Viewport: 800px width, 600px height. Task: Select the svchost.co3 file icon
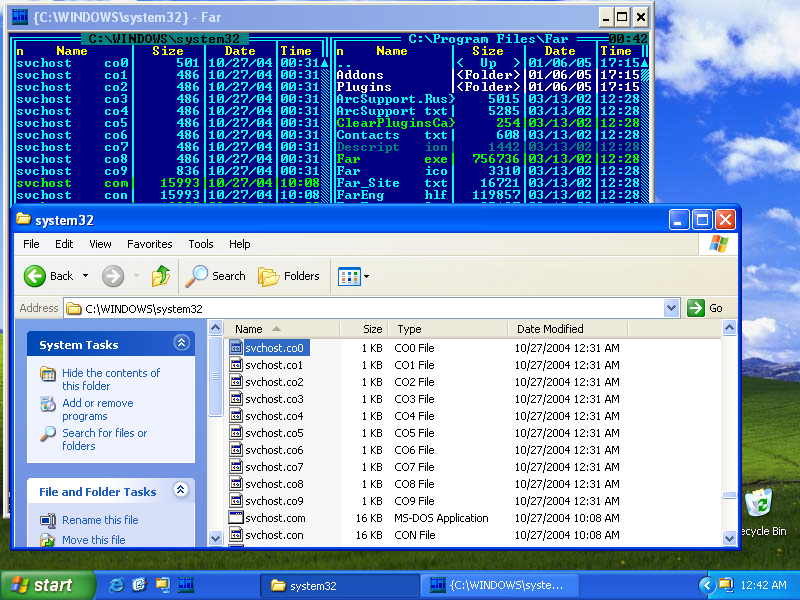click(236, 398)
